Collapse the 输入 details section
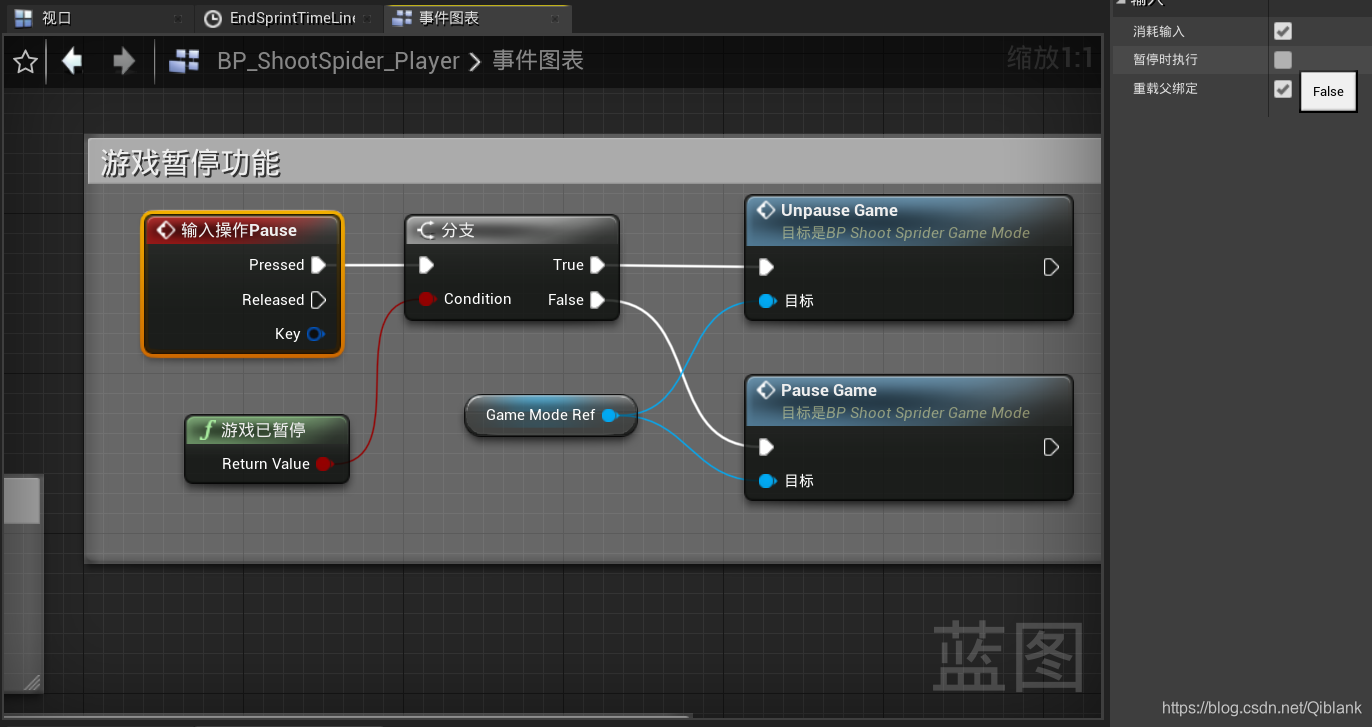The height and width of the screenshot is (727, 1372). tap(1121, 3)
